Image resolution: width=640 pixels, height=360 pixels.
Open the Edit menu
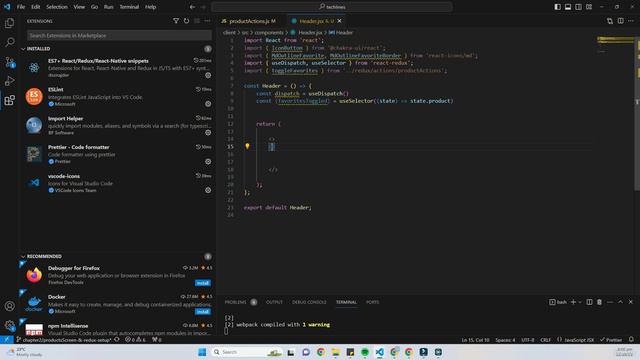tap(36, 7)
